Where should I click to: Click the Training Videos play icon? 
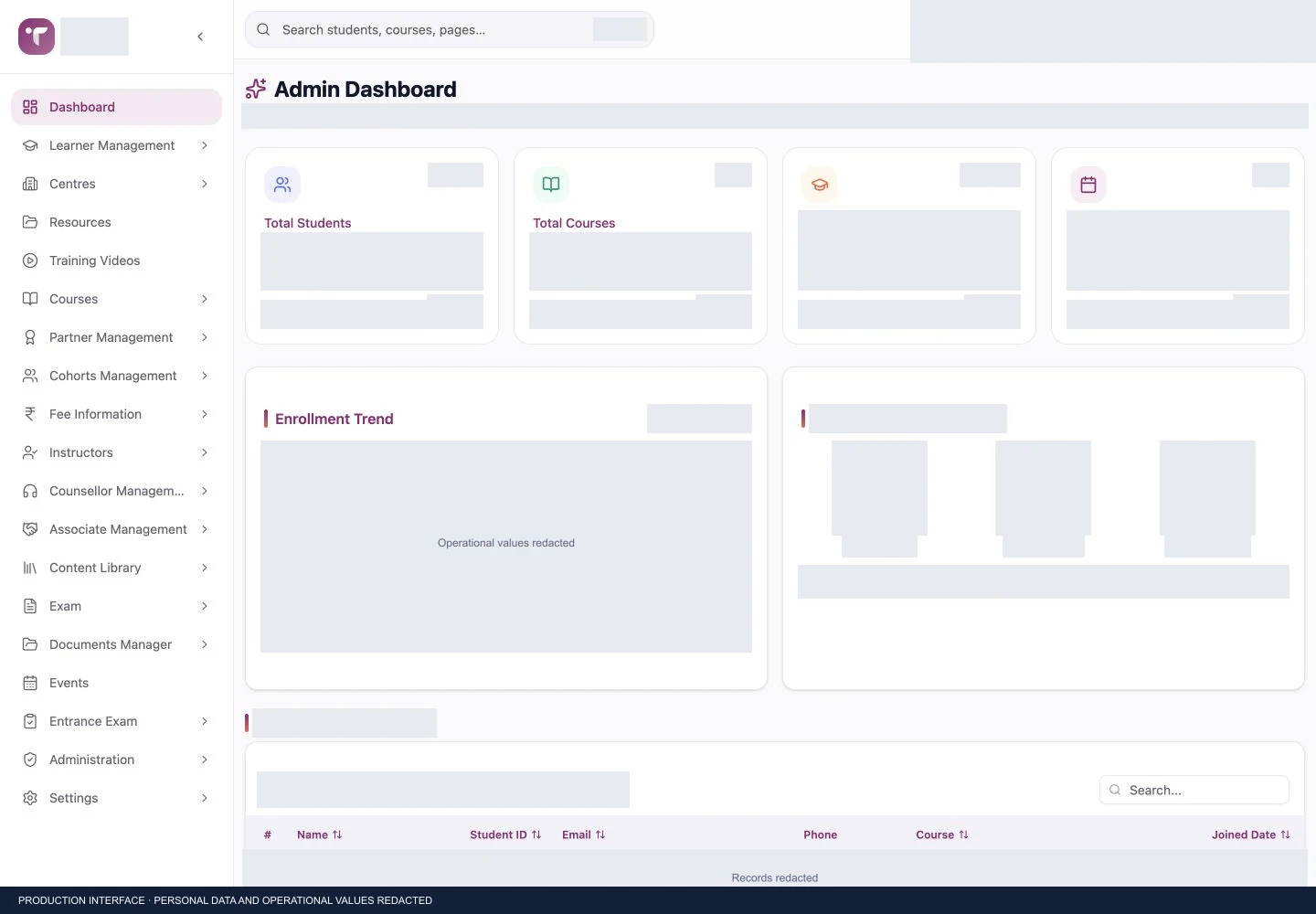pos(30,260)
